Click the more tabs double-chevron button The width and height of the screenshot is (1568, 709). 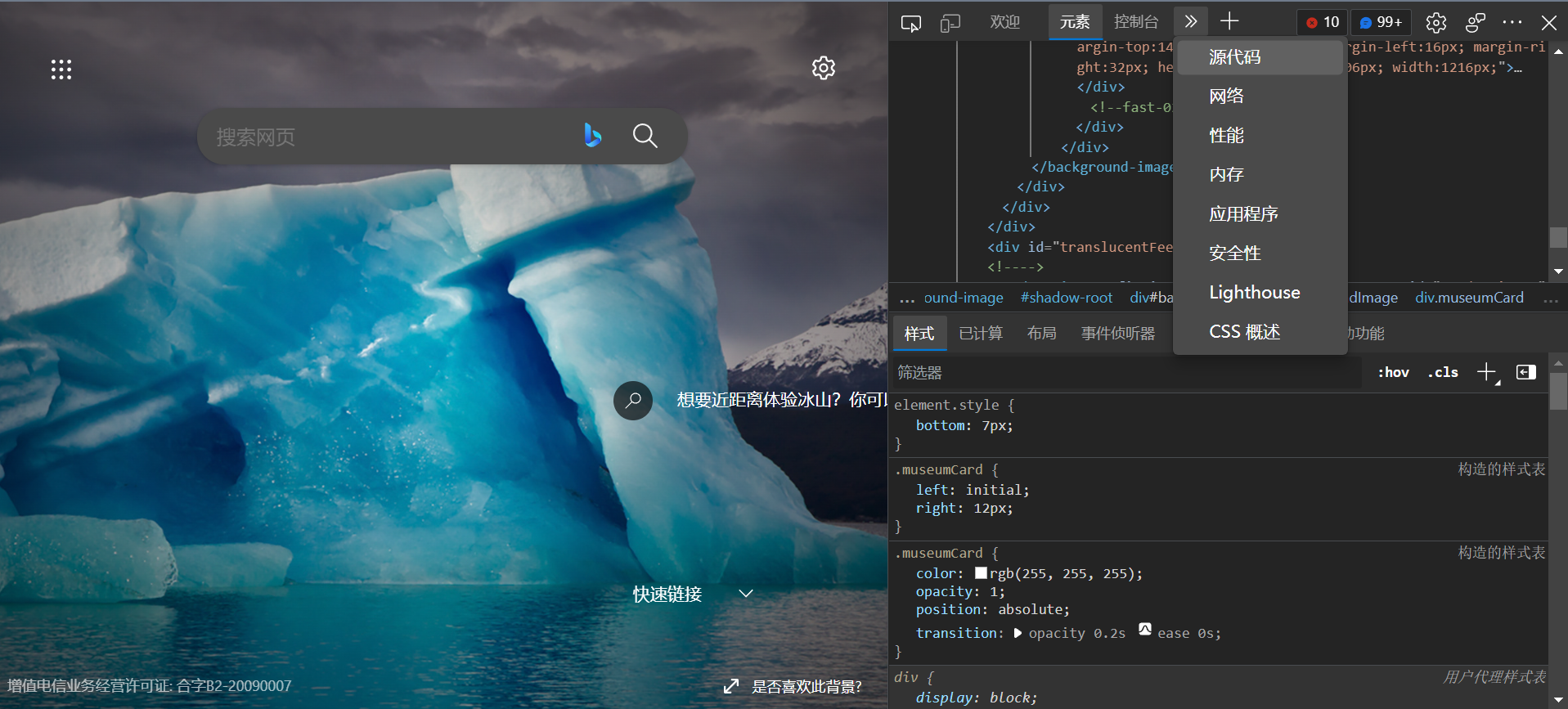1191,22
